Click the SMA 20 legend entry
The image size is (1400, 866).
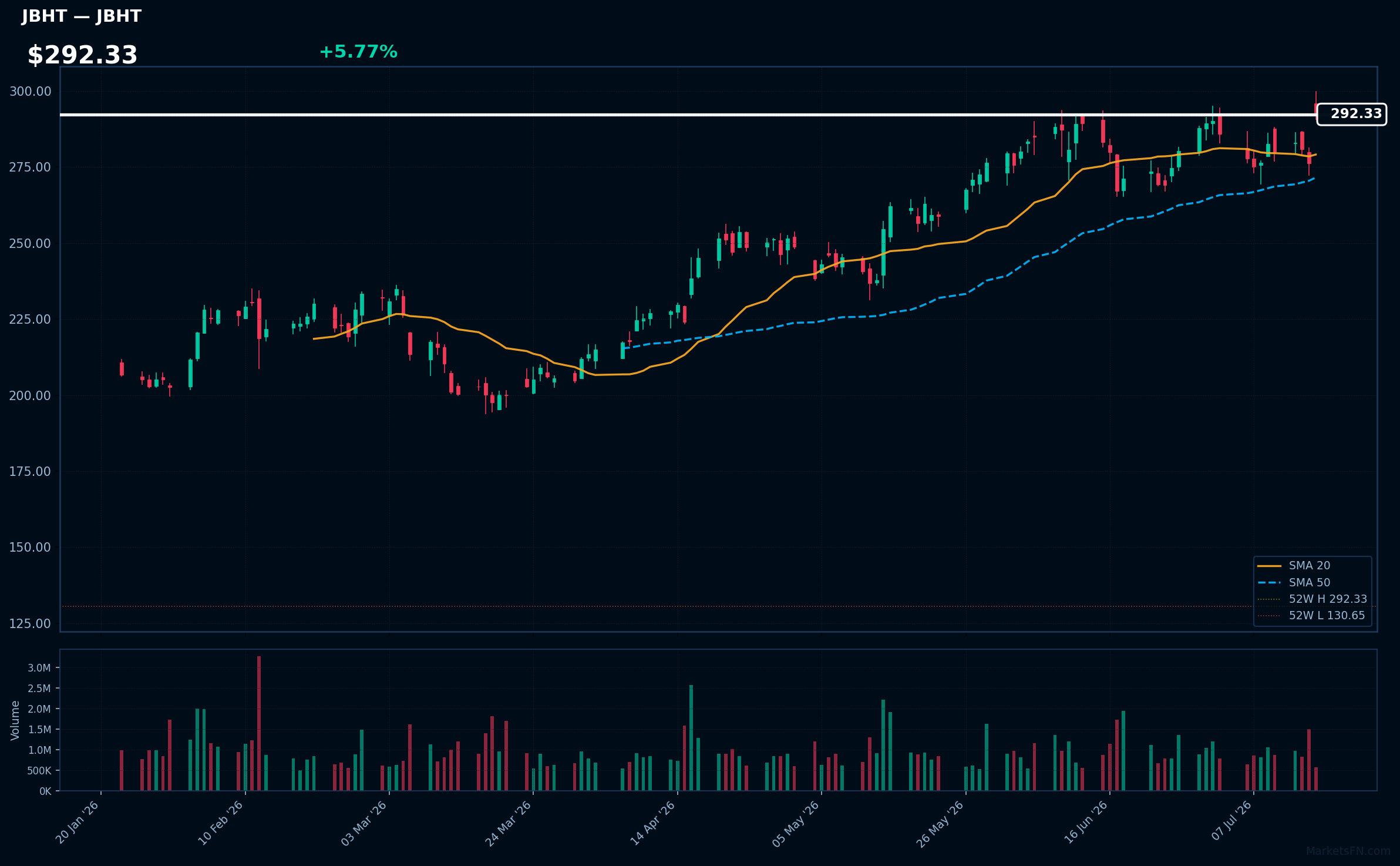pyautogui.click(x=1294, y=565)
